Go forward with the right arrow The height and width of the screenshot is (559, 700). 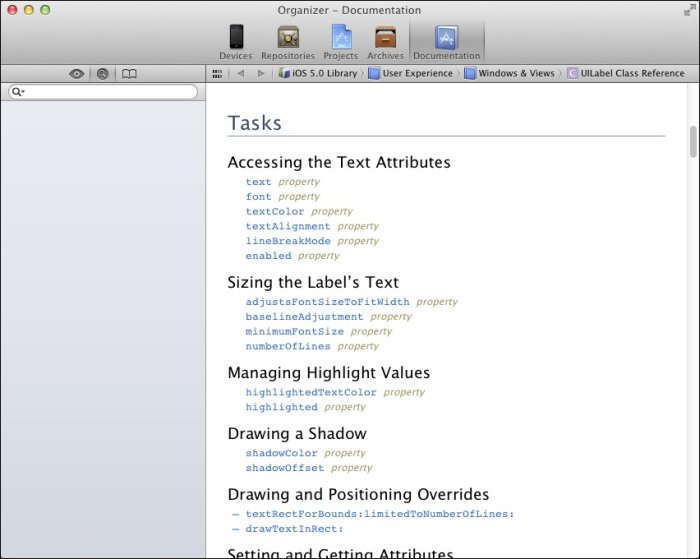point(262,73)
